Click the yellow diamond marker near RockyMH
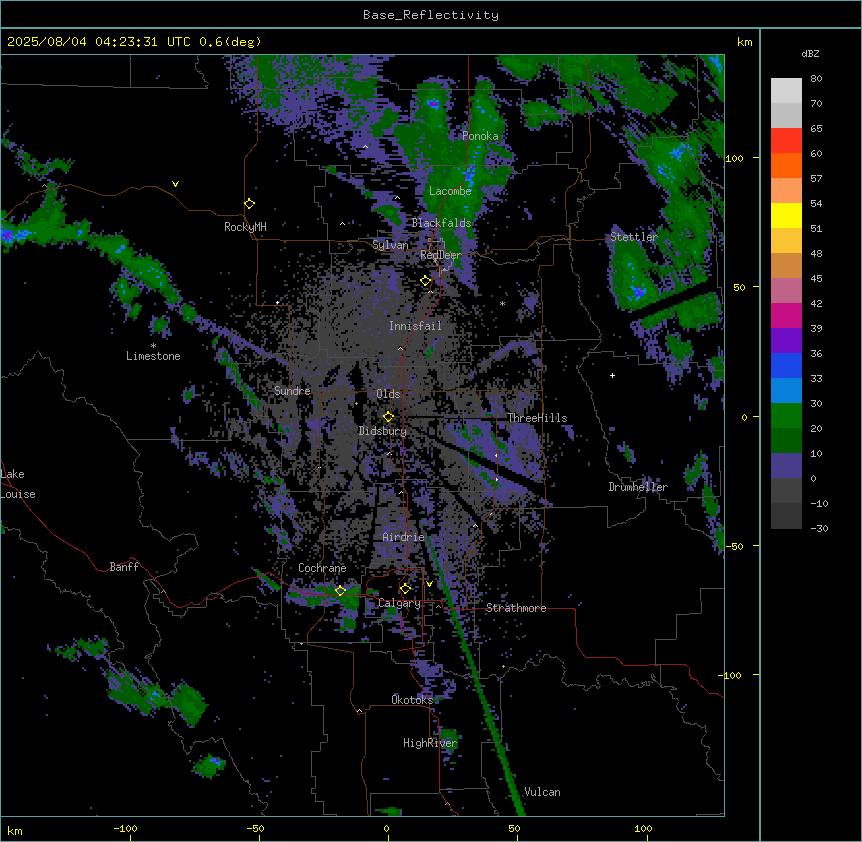 coord(249,204)
